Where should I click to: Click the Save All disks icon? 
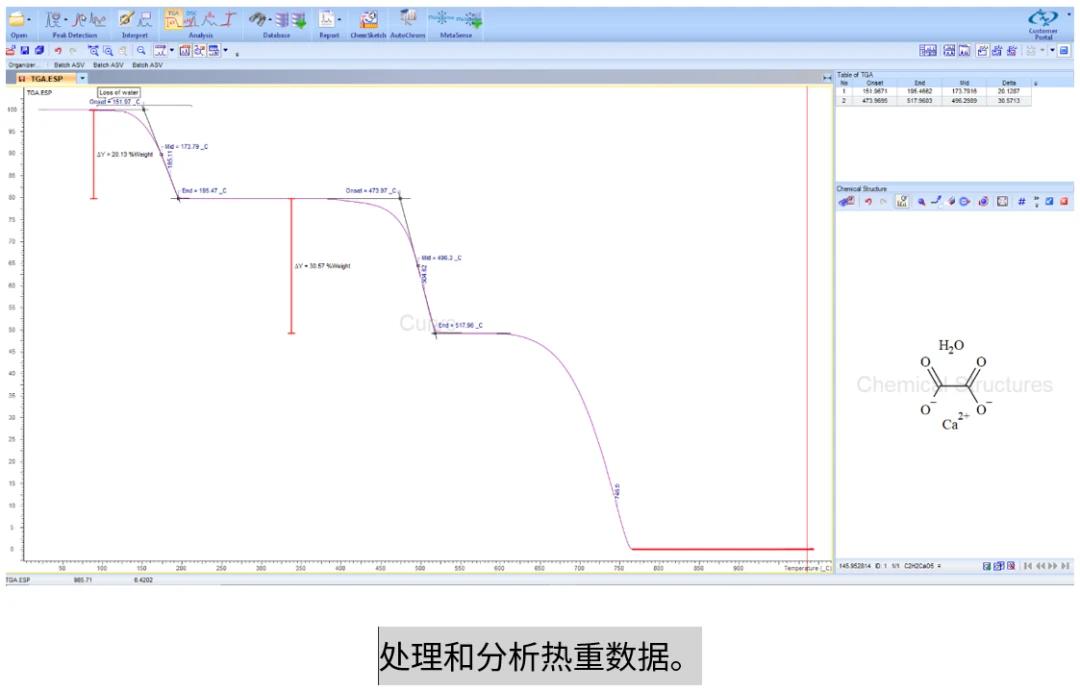click(x=39, y=50)
